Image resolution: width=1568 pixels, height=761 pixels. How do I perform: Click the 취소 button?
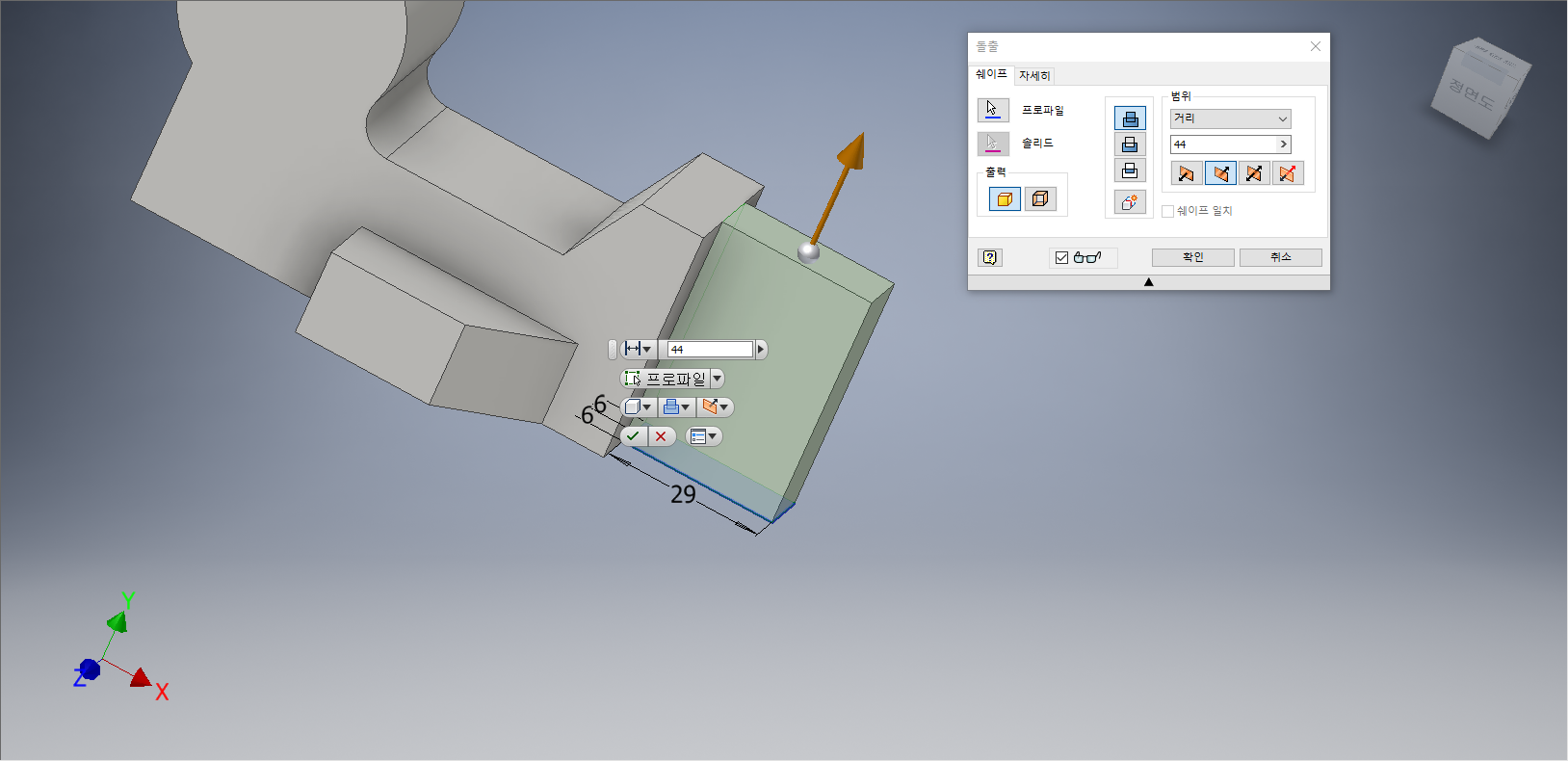[x=1281, y=257]
